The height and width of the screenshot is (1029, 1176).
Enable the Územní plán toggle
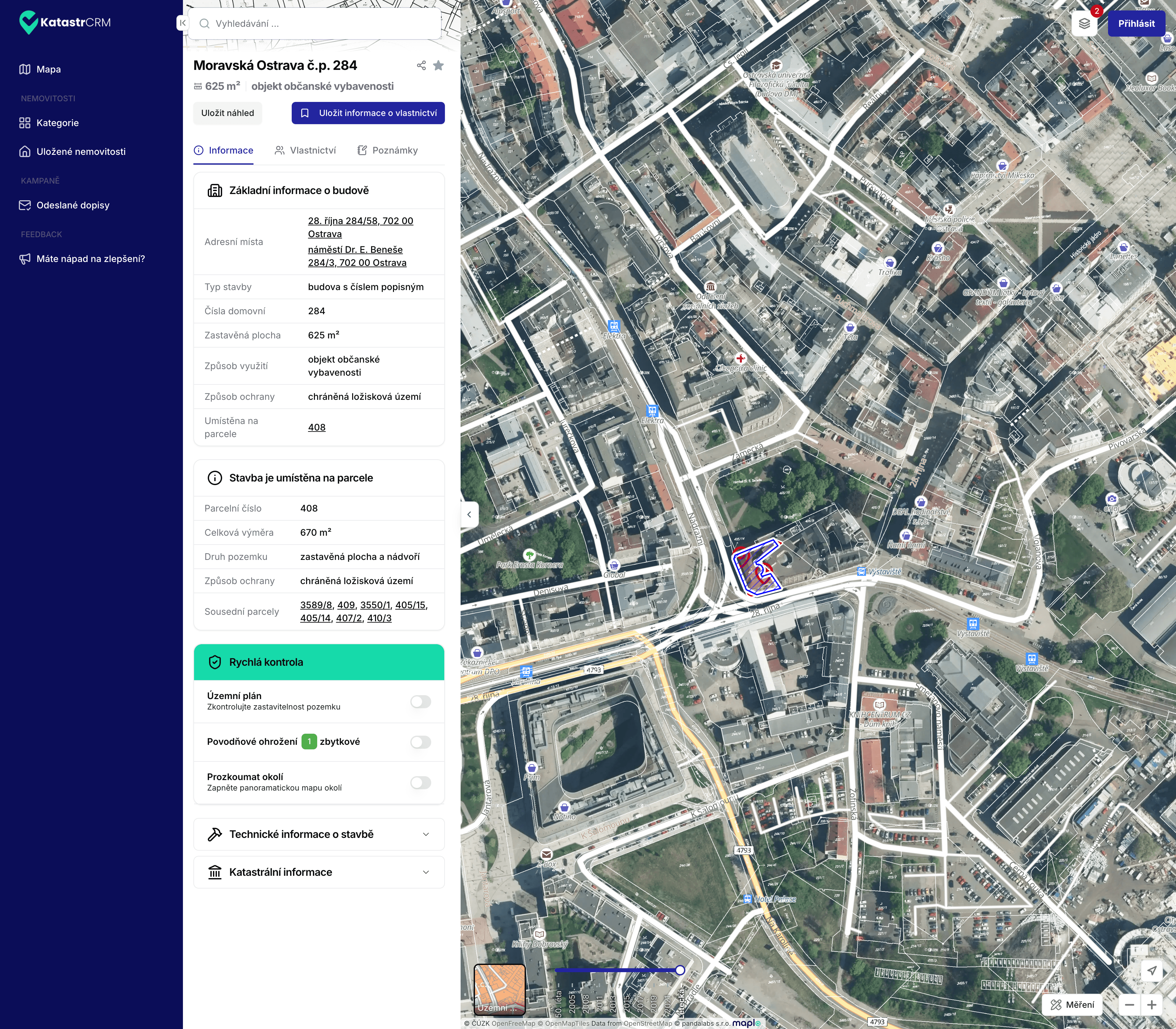coord(420,702)
